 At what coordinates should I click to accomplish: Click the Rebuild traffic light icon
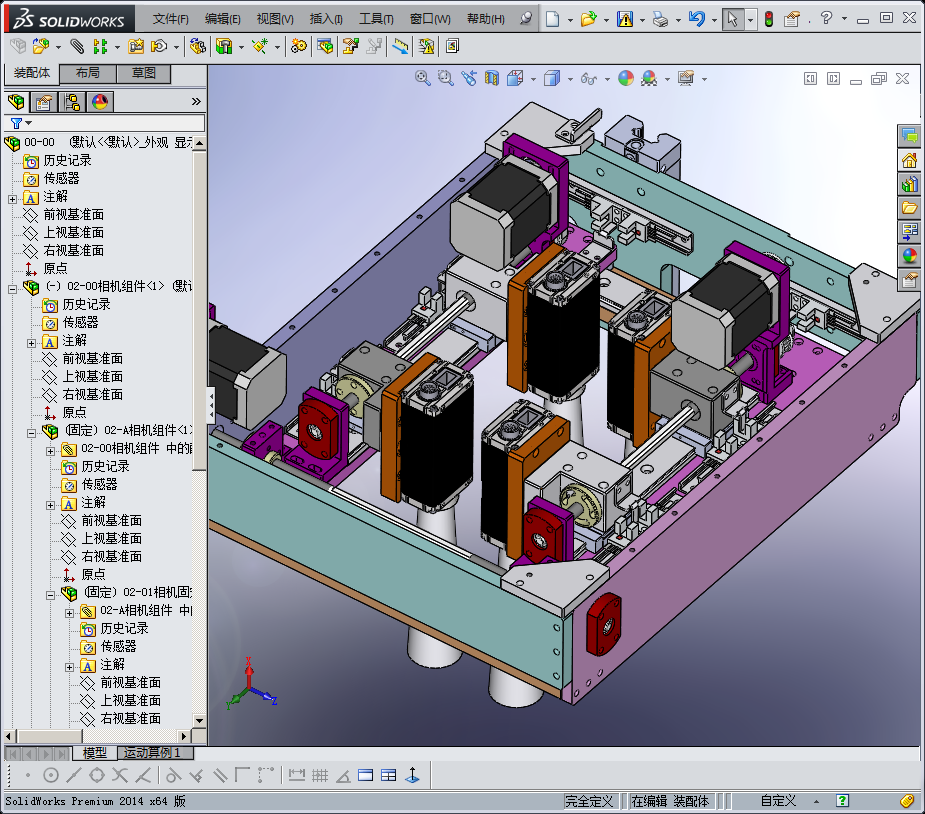pos(769,19)
